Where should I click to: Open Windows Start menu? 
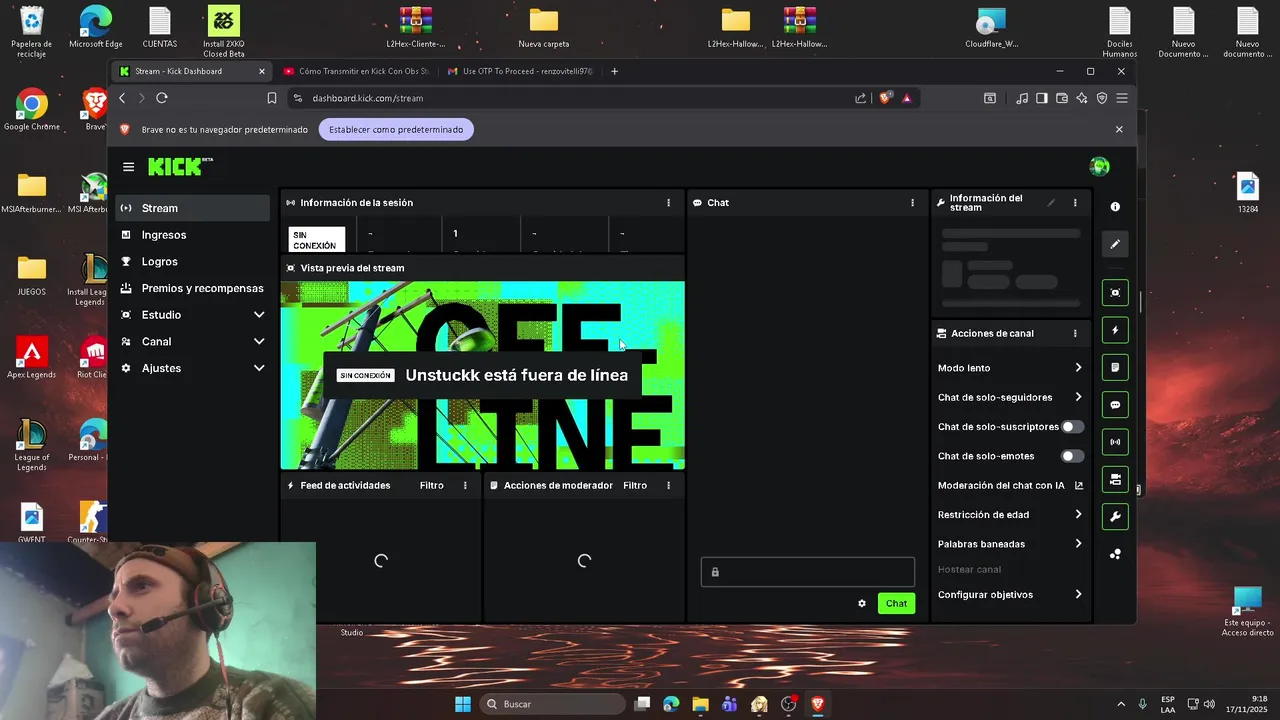pos(463,704)
